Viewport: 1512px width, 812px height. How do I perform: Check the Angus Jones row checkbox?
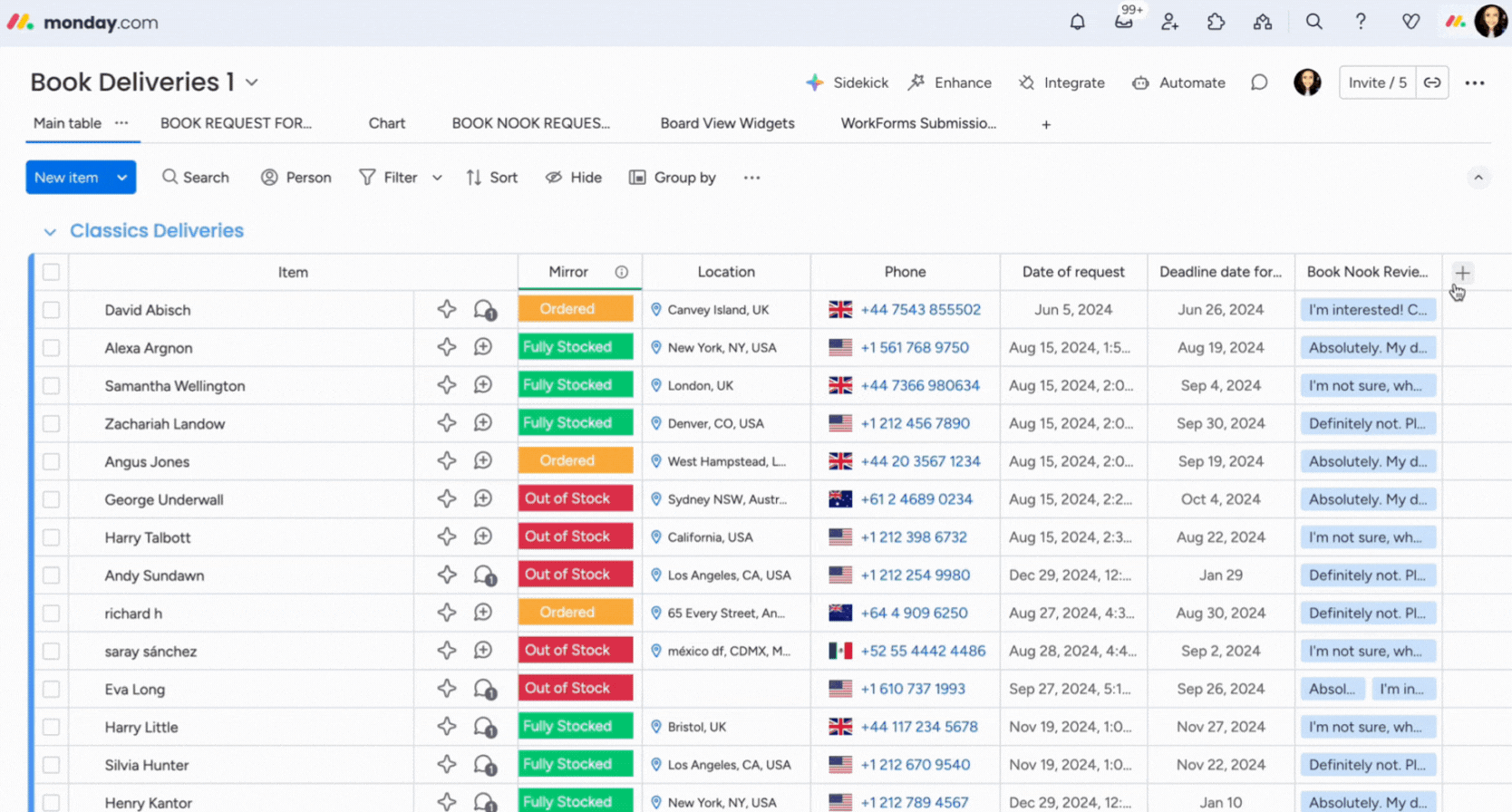pos(52,462)
